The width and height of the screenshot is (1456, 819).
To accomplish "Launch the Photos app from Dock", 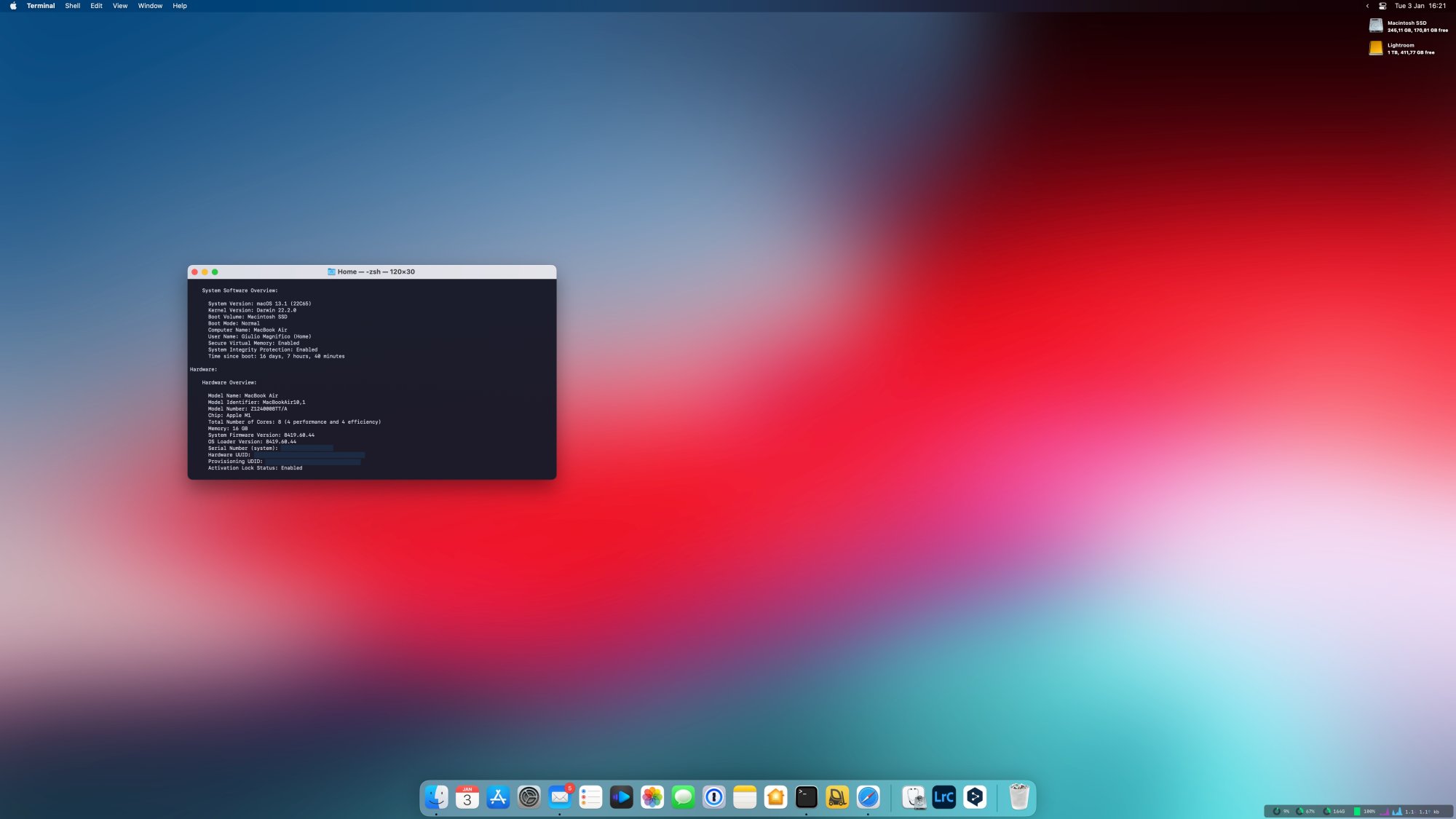I will [x=652, y=797].
